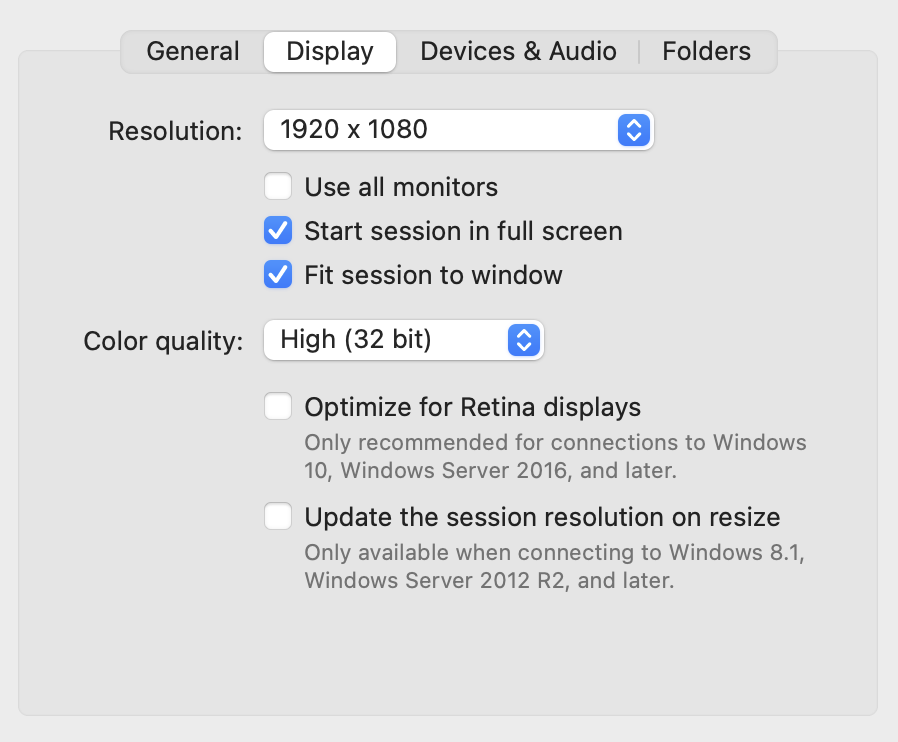
Task: Open the Devices & Audio tab
Action: [x=518, y=51]
